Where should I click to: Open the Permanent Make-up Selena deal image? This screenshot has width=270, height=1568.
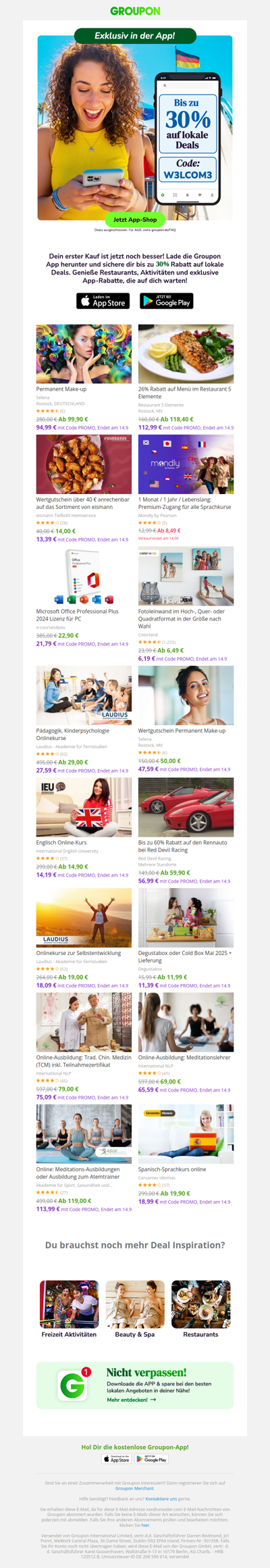84,353
